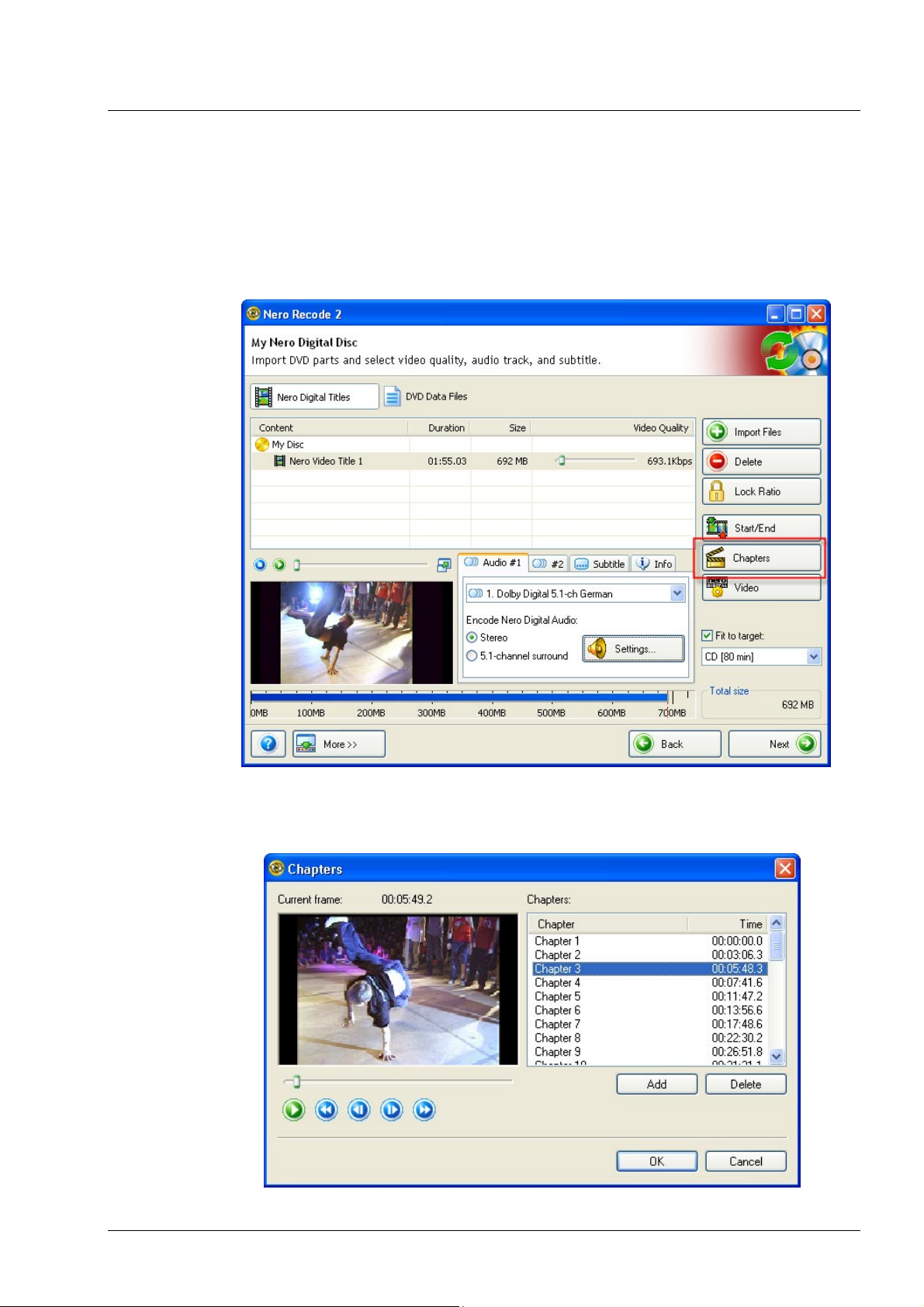The width and height of the screenshot is (924, 1307).
Task: Toggle the Lock Ratio button
Action: tap(761, 492)
